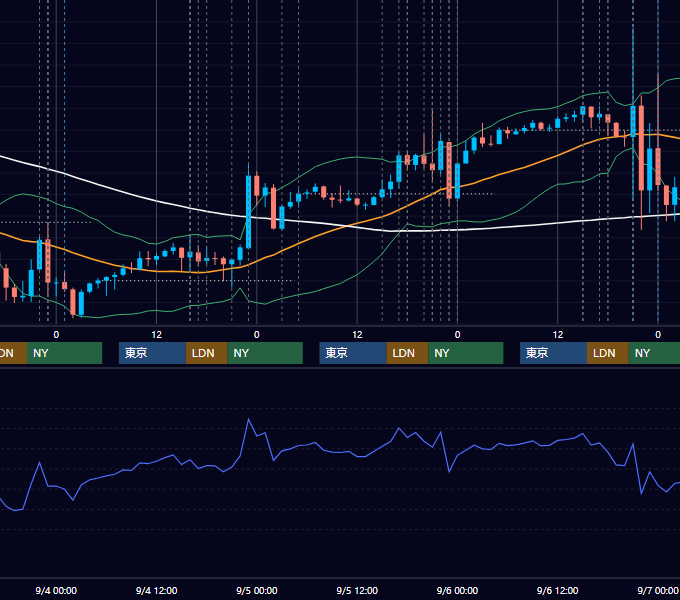Click hour label 0 above 9/4 00:00

tap(56, 335)
